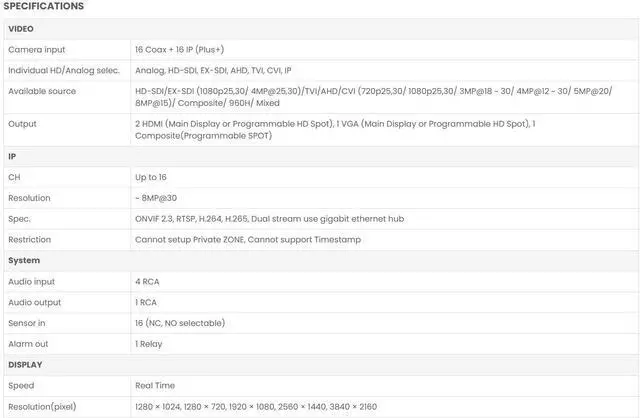Click the Available source row label
This screenshot has width=640, height=418.
pos(42,91)
